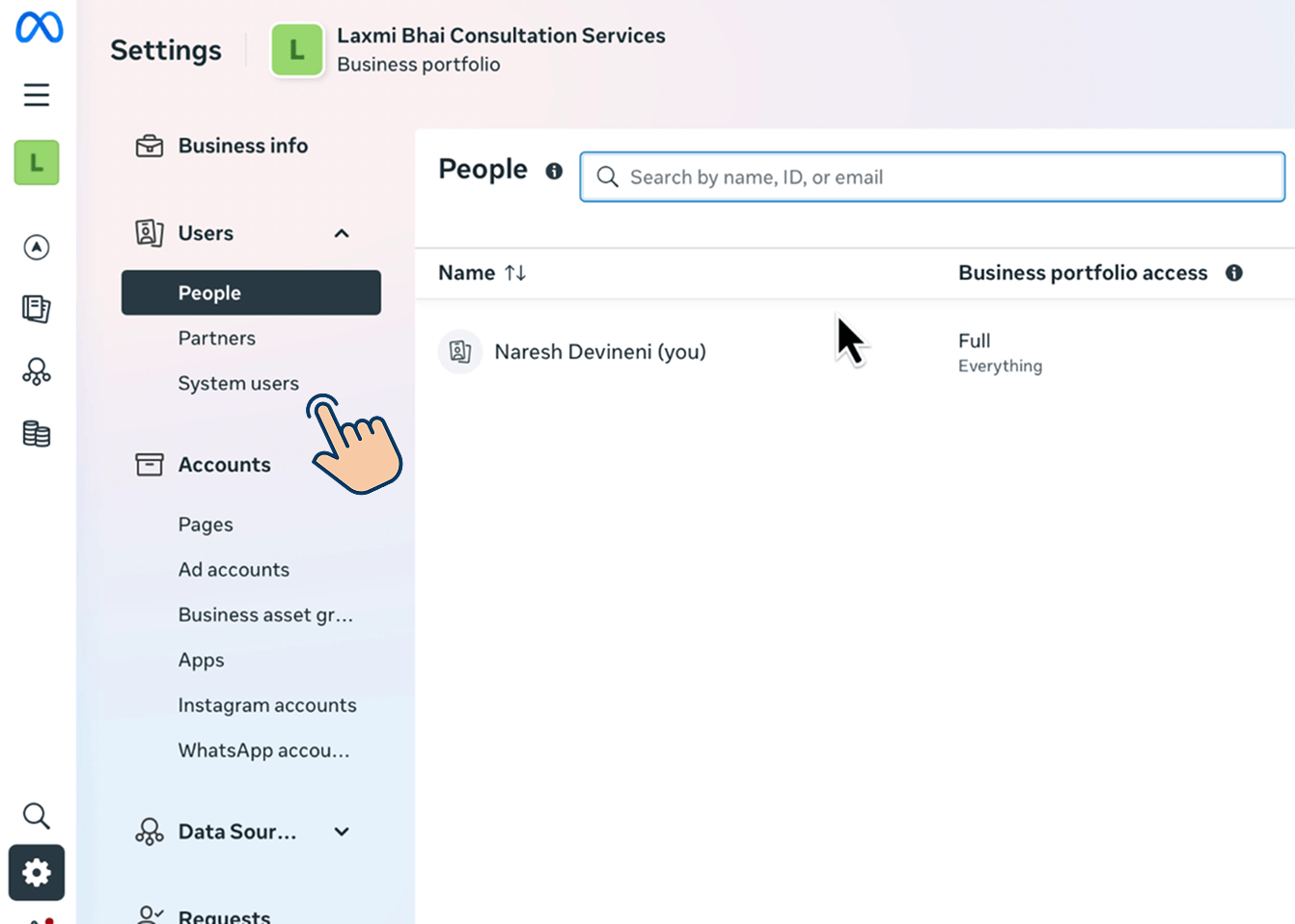Click the Business portfolio subtitle
The width and height of the screenshot is (1295, 924).
click(x=418, y=65)
